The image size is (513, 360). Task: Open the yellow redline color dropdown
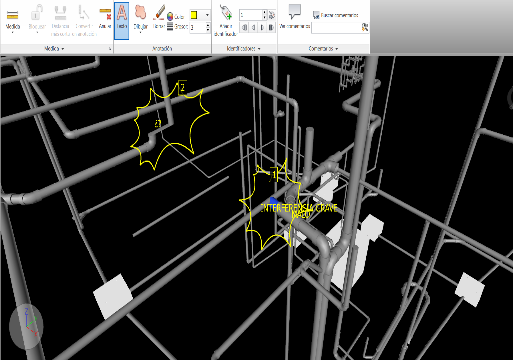[199, 15]
